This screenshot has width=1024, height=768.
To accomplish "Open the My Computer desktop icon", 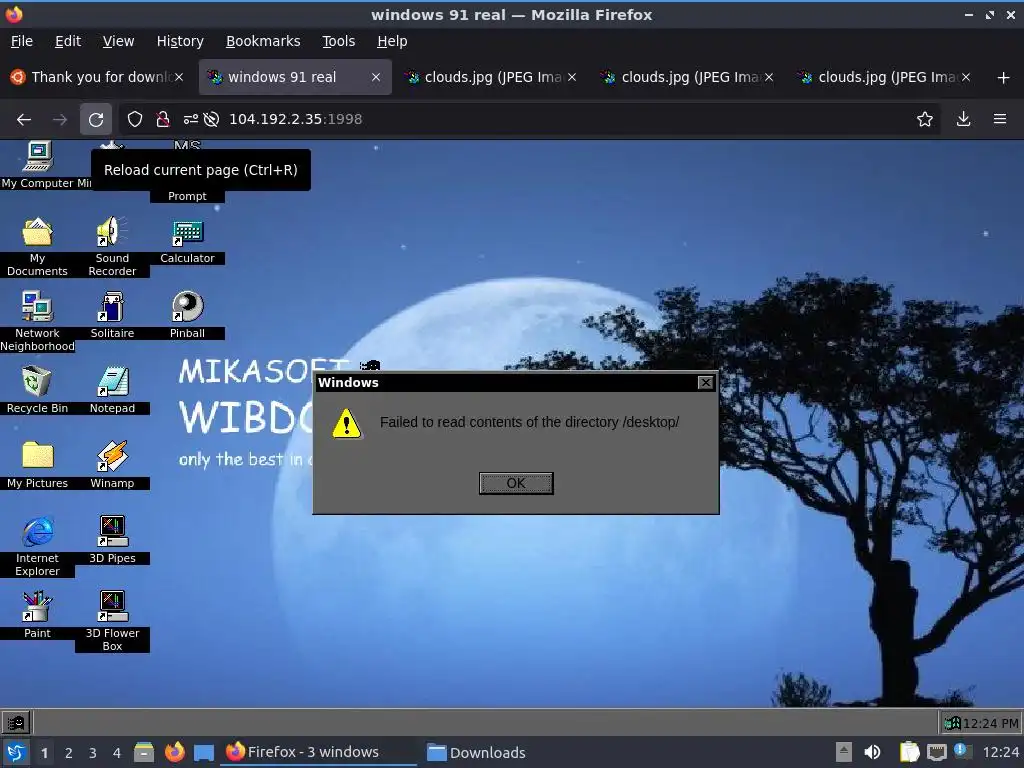I will pyautogui.click(x=37, y=164).
